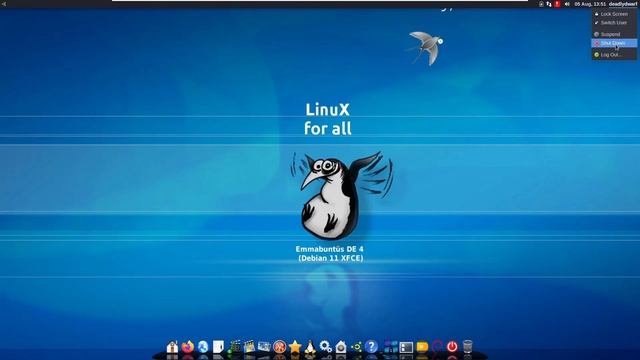Open the home folder dock icon
640x360 pixels.
pos(172,347)
